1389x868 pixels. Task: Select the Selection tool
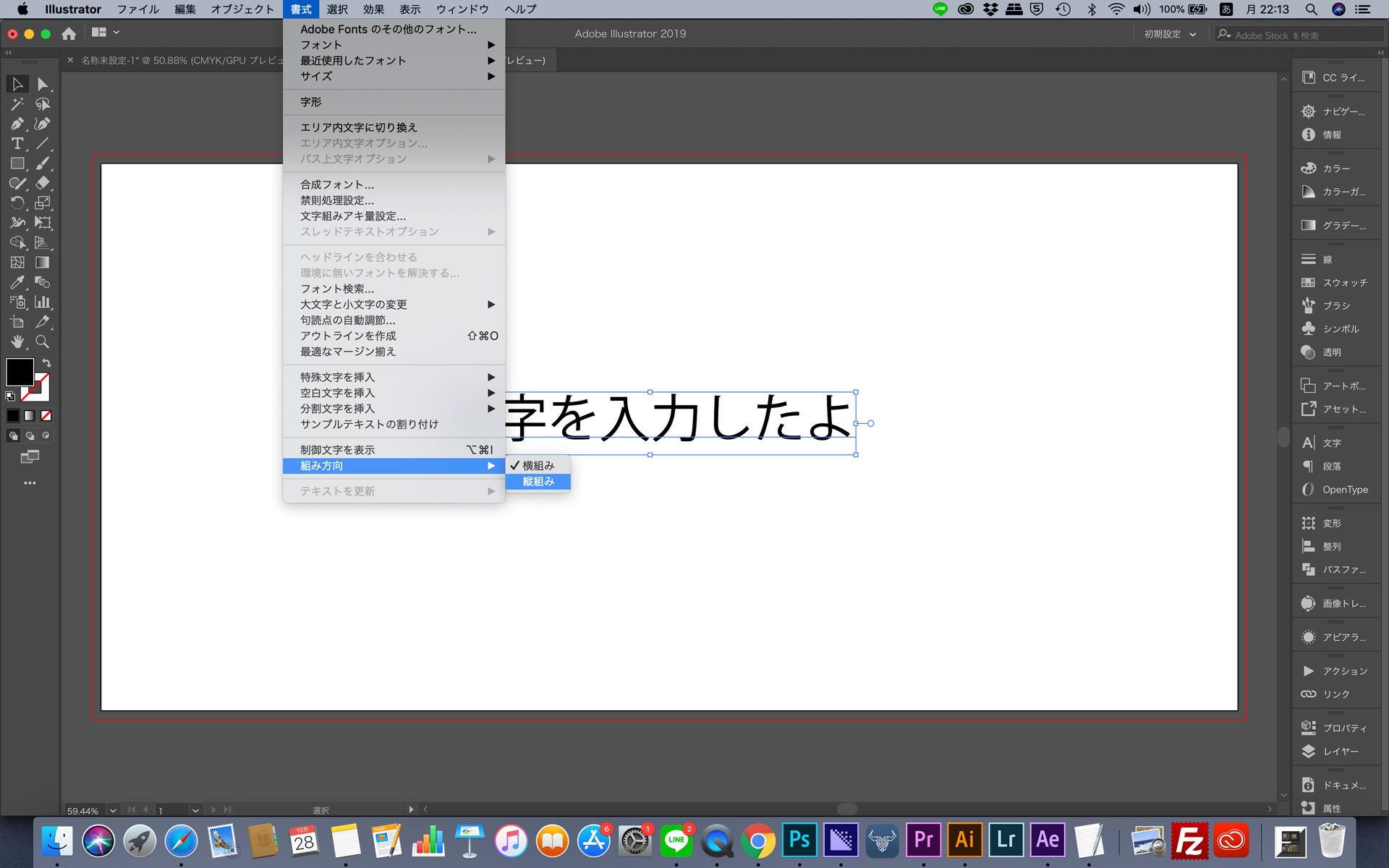(15, 84)
